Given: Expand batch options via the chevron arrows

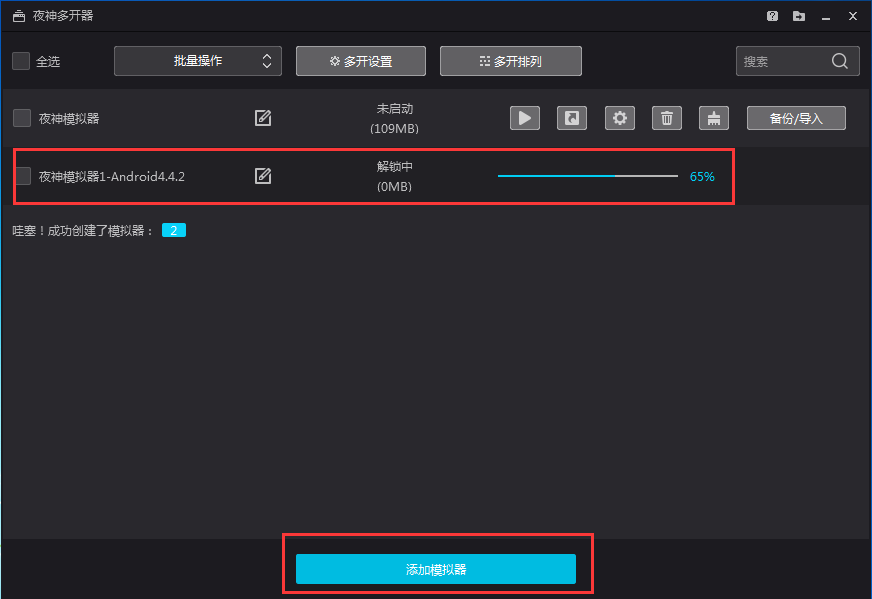Looking at the screenshot, I should coord(267,60).
